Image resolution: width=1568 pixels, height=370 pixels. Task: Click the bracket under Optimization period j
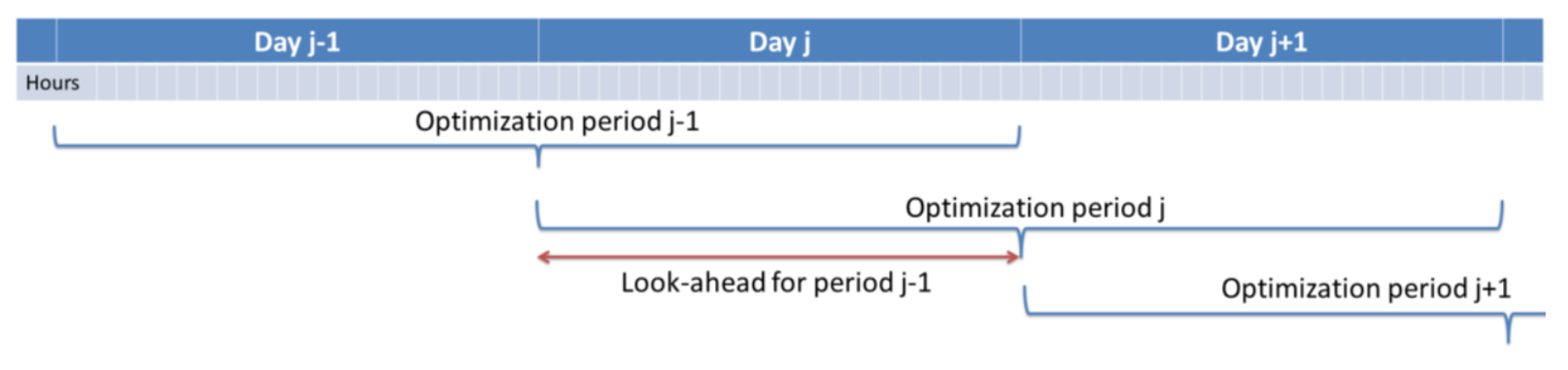point(1020,229)
